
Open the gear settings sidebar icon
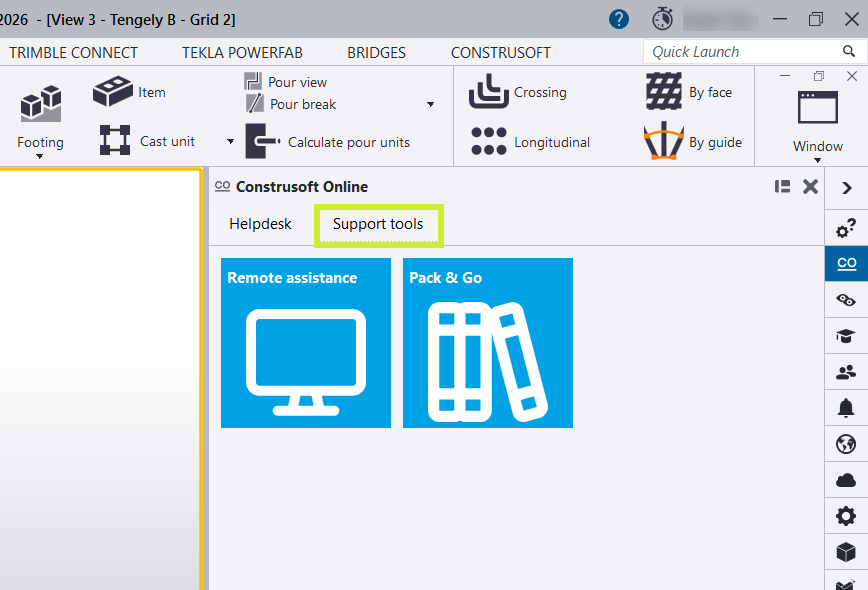pyautogui.click(x=846, y=516)
